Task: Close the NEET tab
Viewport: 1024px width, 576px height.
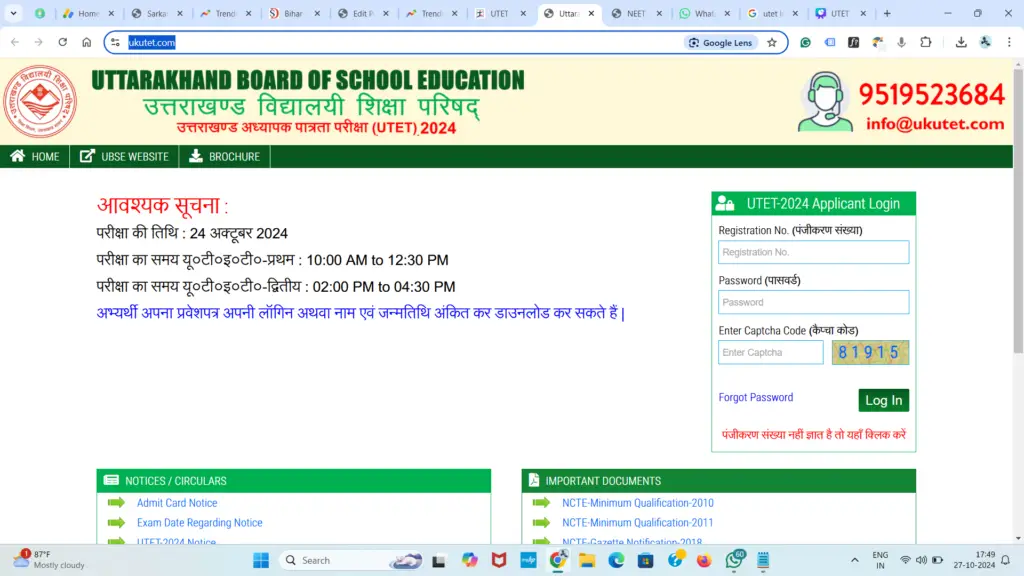Action: tap(659, 13)
